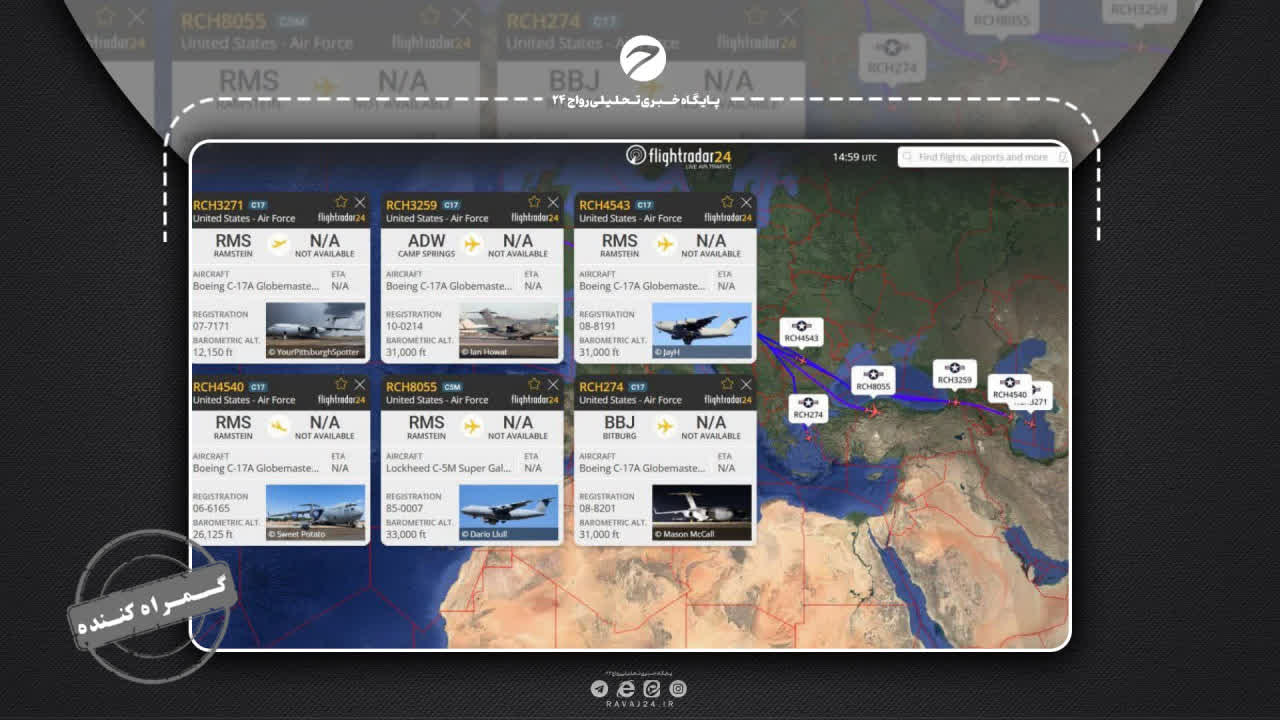Toggle star on RCH8055 card
1280x720 pixels.
[x=534, y=384]
